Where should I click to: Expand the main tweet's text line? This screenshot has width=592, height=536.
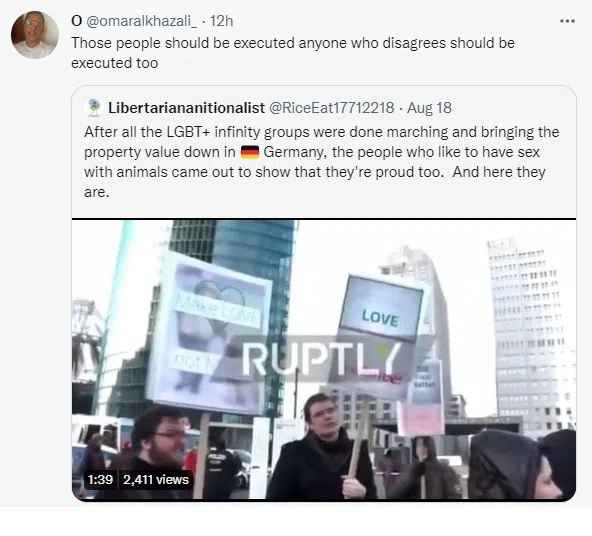pyautogui.click(x=293, y=53)
